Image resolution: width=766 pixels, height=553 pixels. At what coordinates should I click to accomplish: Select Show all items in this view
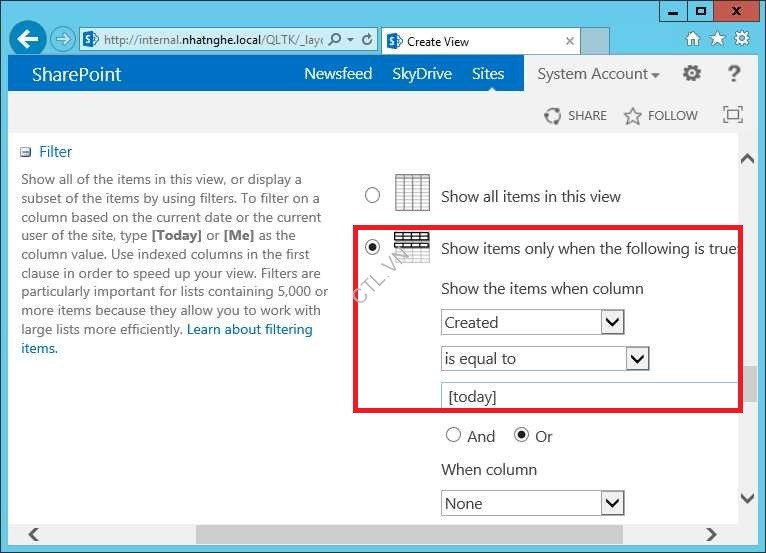pos(373,195)
